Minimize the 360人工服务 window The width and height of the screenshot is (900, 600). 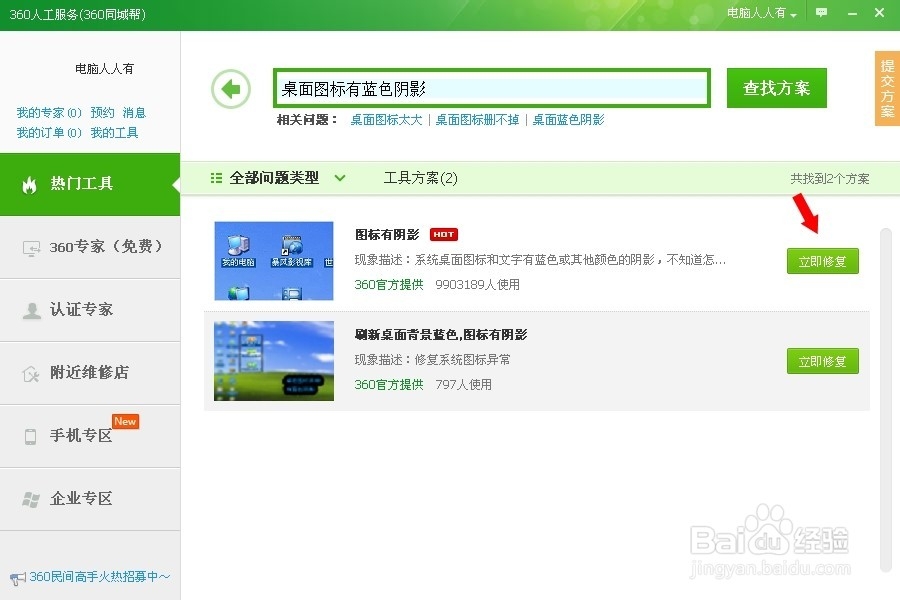[852, 13]
